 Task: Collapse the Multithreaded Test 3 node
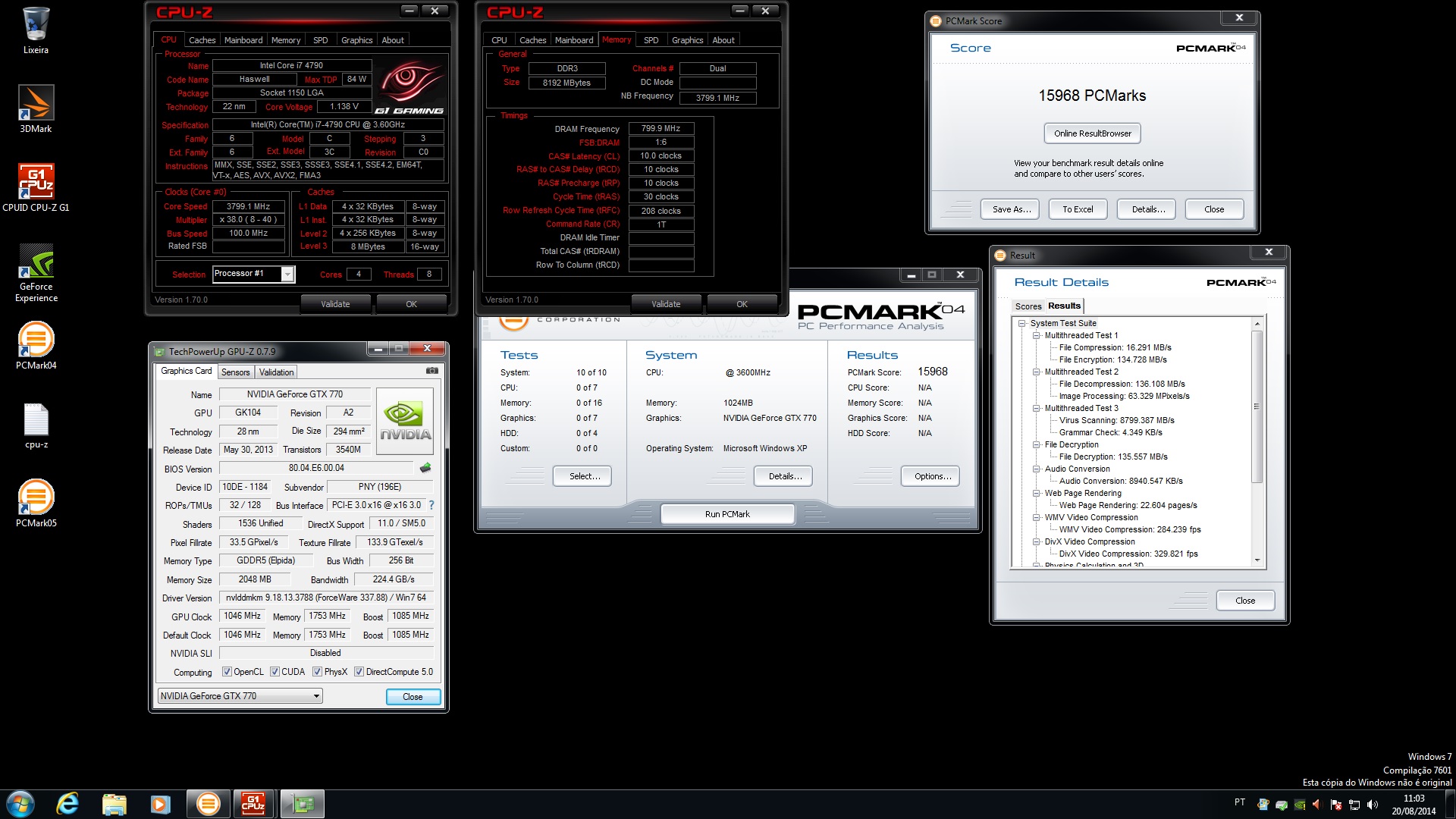coord(1036,409)
